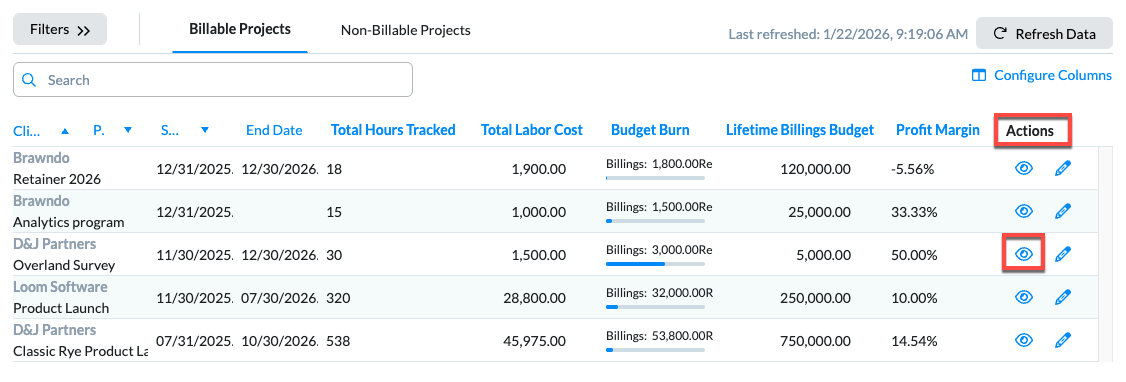Sort by the Start date column arrow
Image resolution: width=1126 pixels, height=382 pixels.
coord(205,130)
